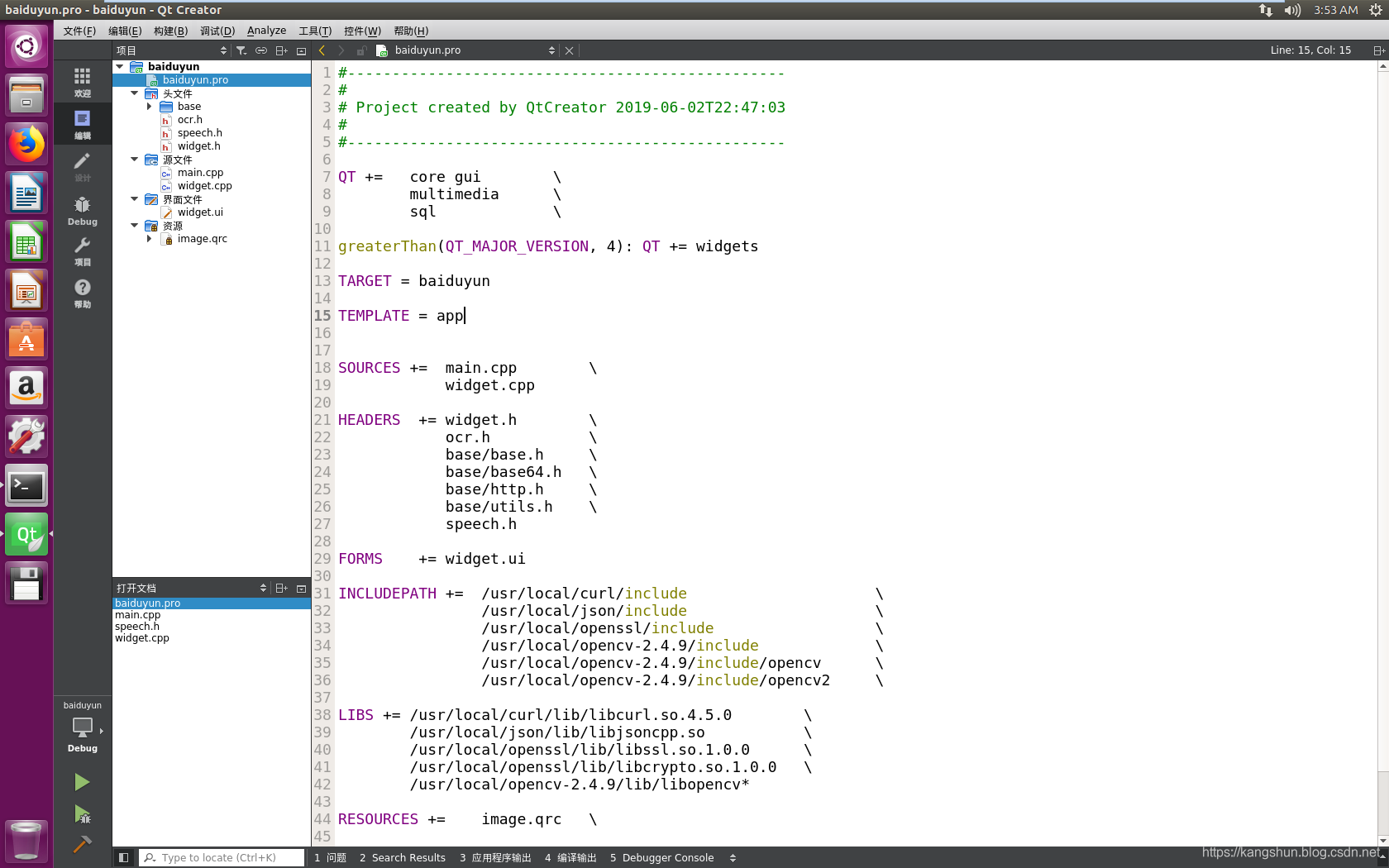This screenshot has width=1389, height=868.
Task: Build project with the hammer icon
Action: (x=82, y=844)
